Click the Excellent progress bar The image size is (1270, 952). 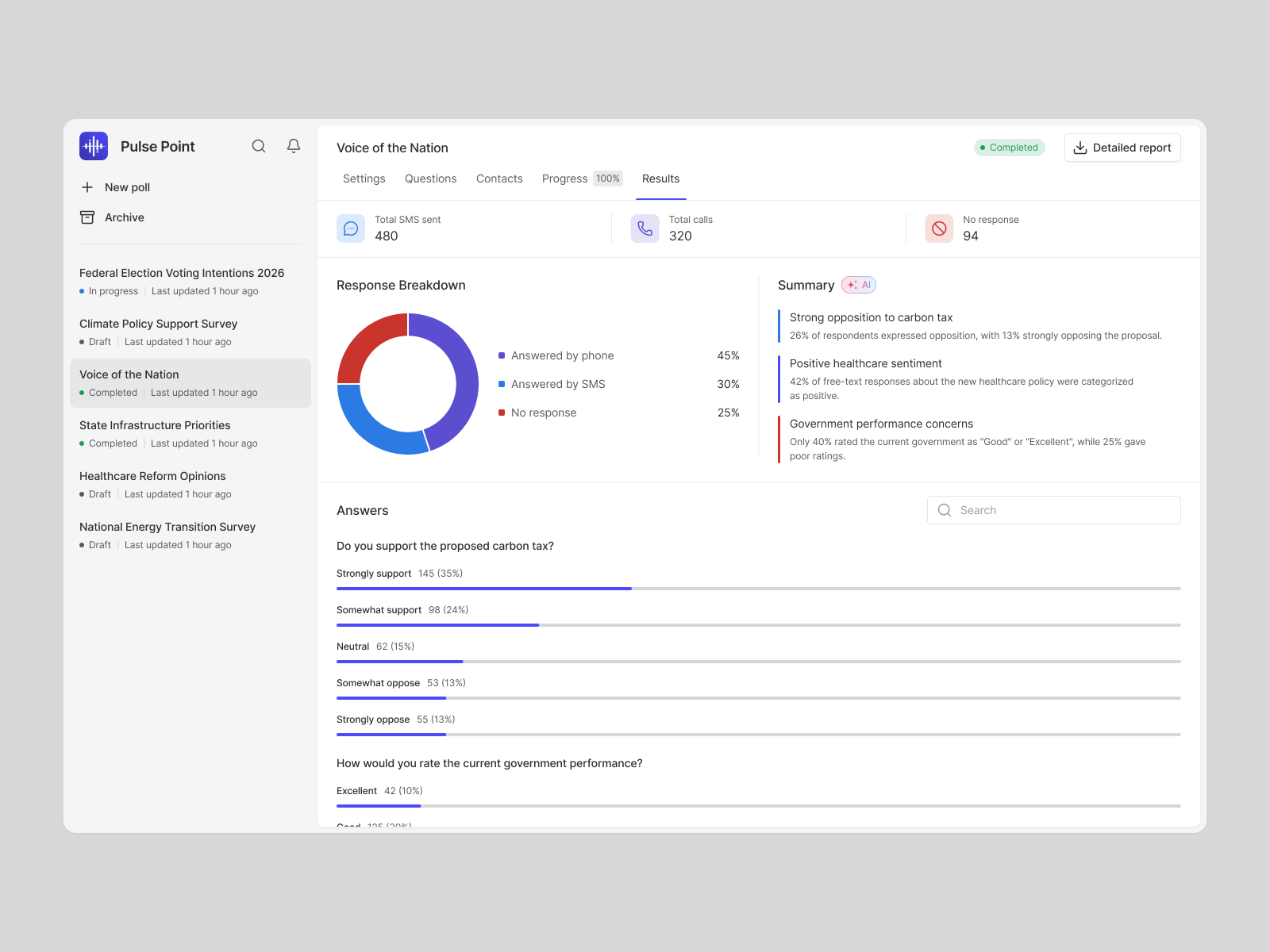point(759,806)
